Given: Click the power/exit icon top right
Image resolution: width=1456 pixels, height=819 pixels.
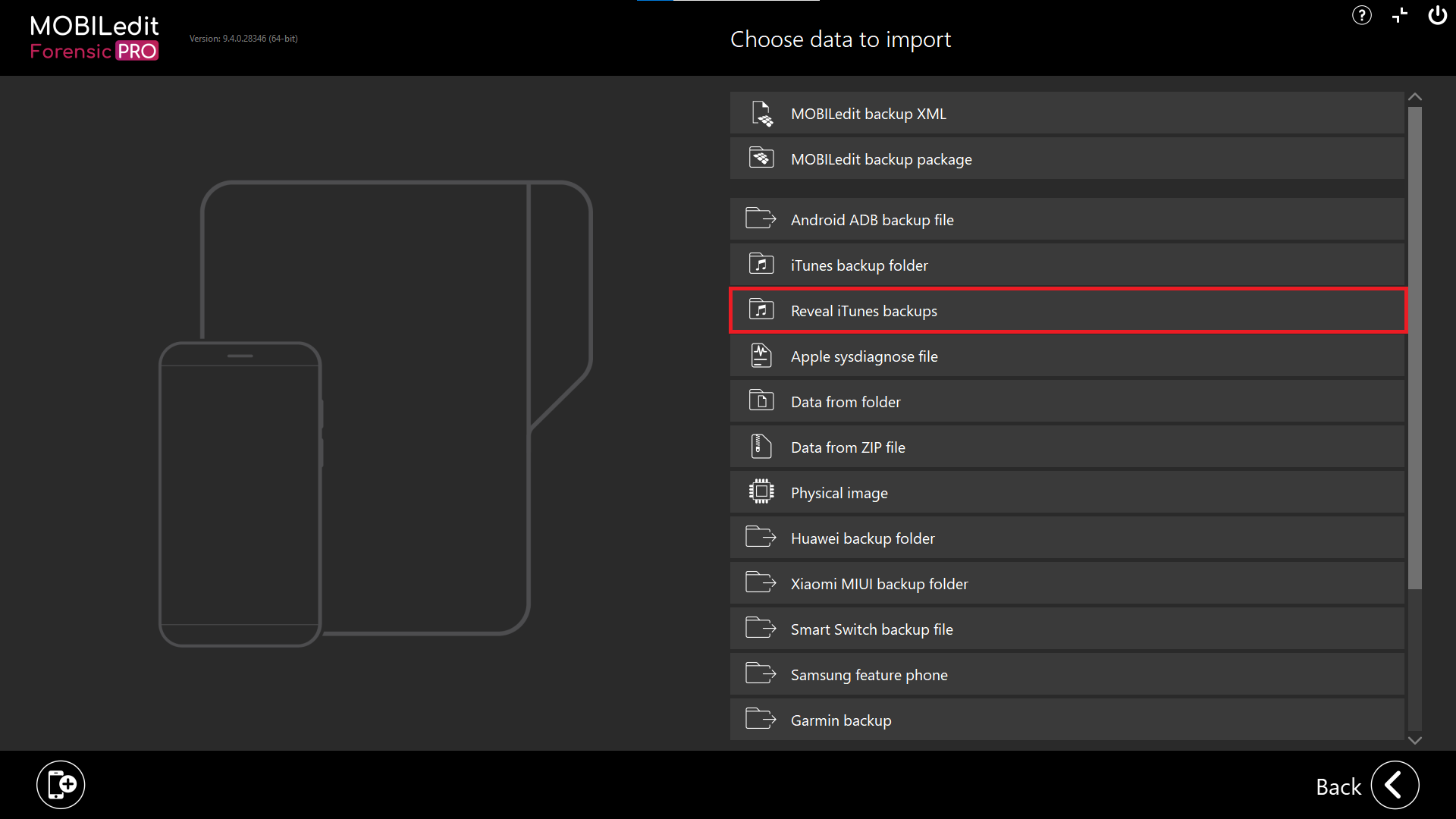Looking at the screenshot, I should click(1437, 15).
